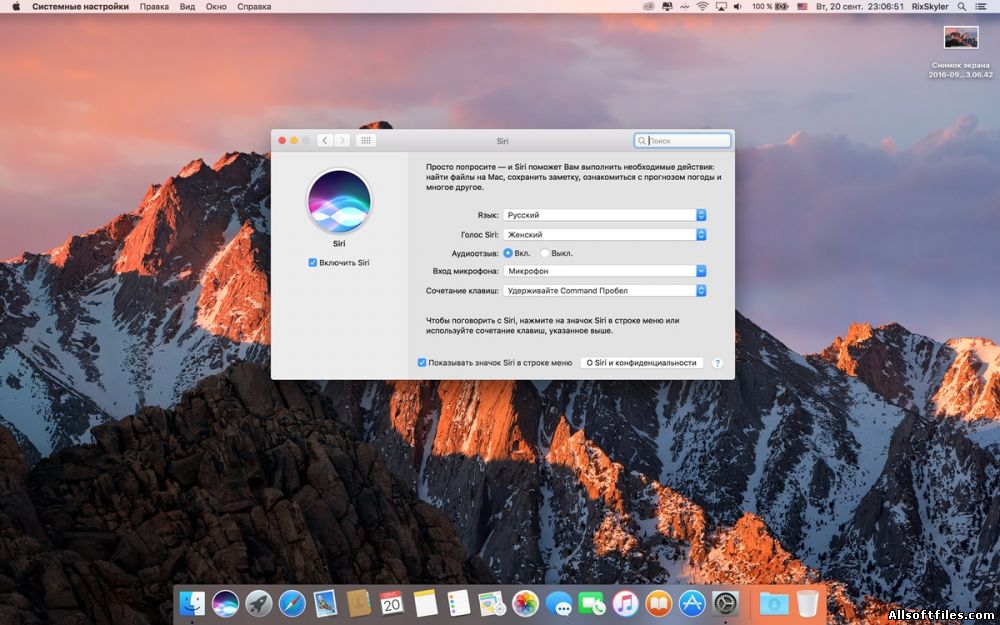This screenshot has height=625, width=1000.
Task: Open Messages speech bubble icon in Dock
Action: tap(559, 603)
